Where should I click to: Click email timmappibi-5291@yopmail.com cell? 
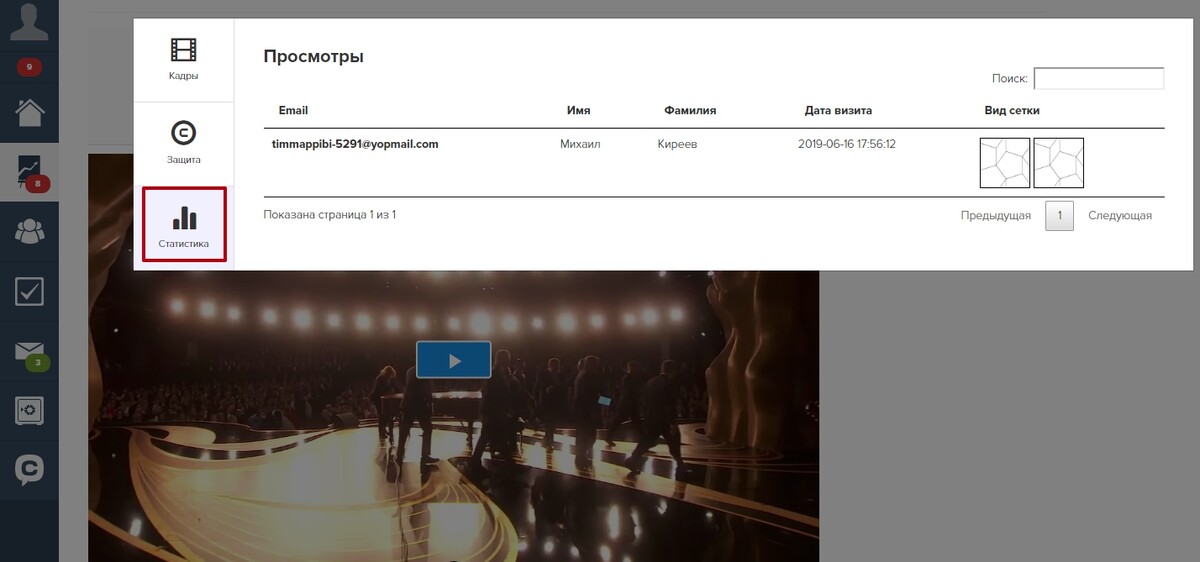click(x=355, y=144)
